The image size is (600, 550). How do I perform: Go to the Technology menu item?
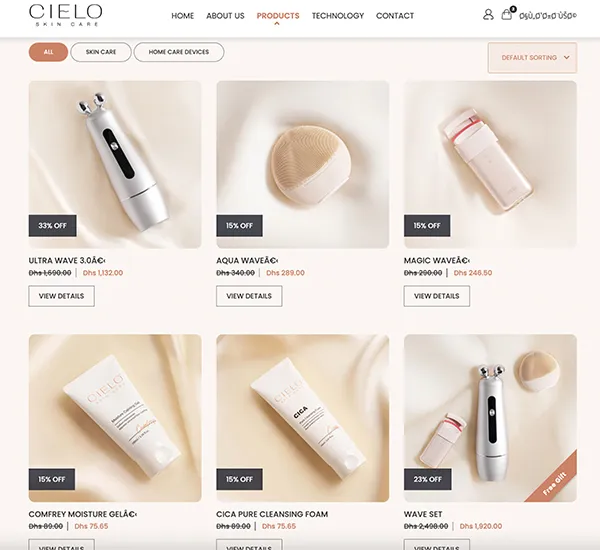coord(338,16)
